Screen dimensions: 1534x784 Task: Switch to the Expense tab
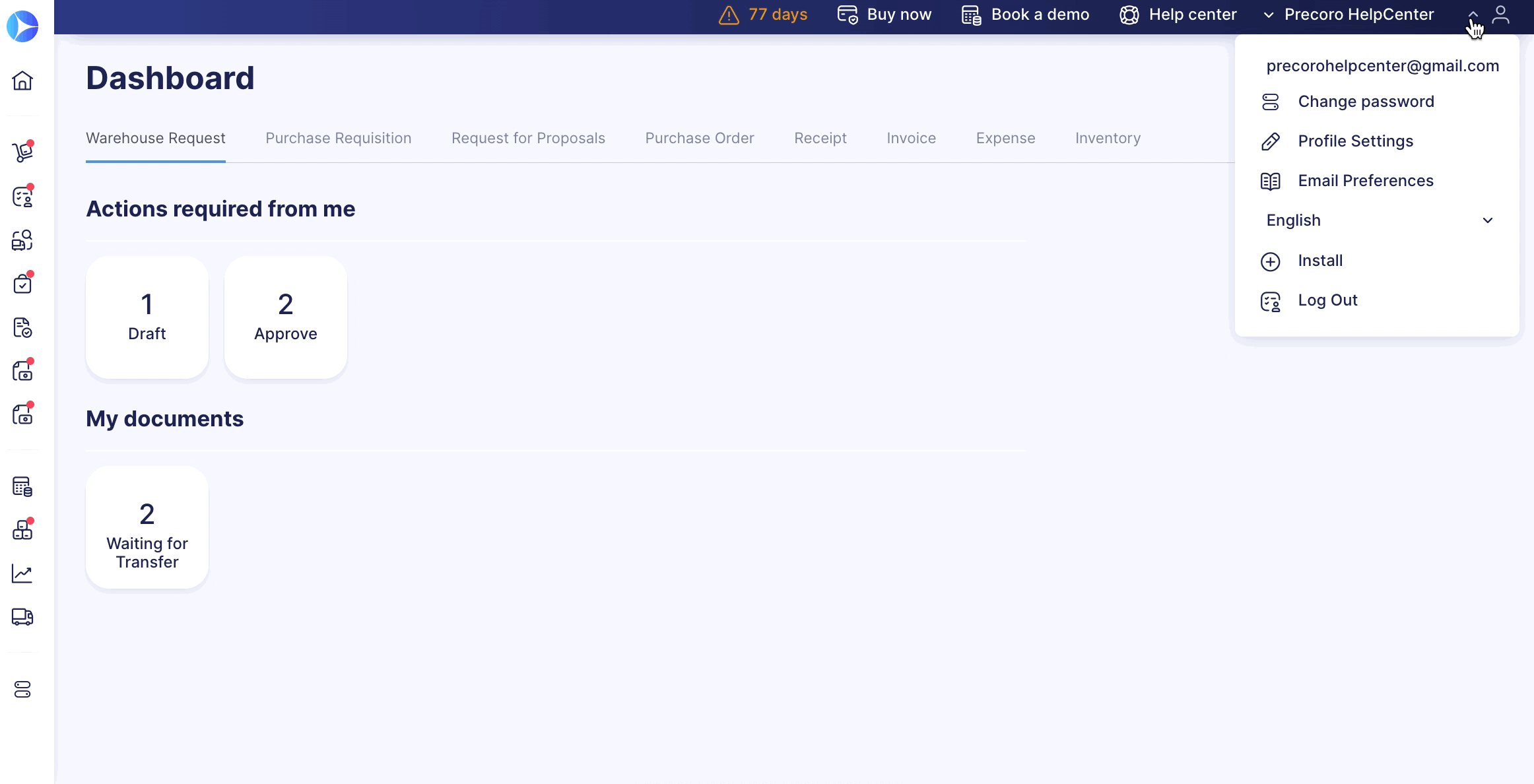1006,138
